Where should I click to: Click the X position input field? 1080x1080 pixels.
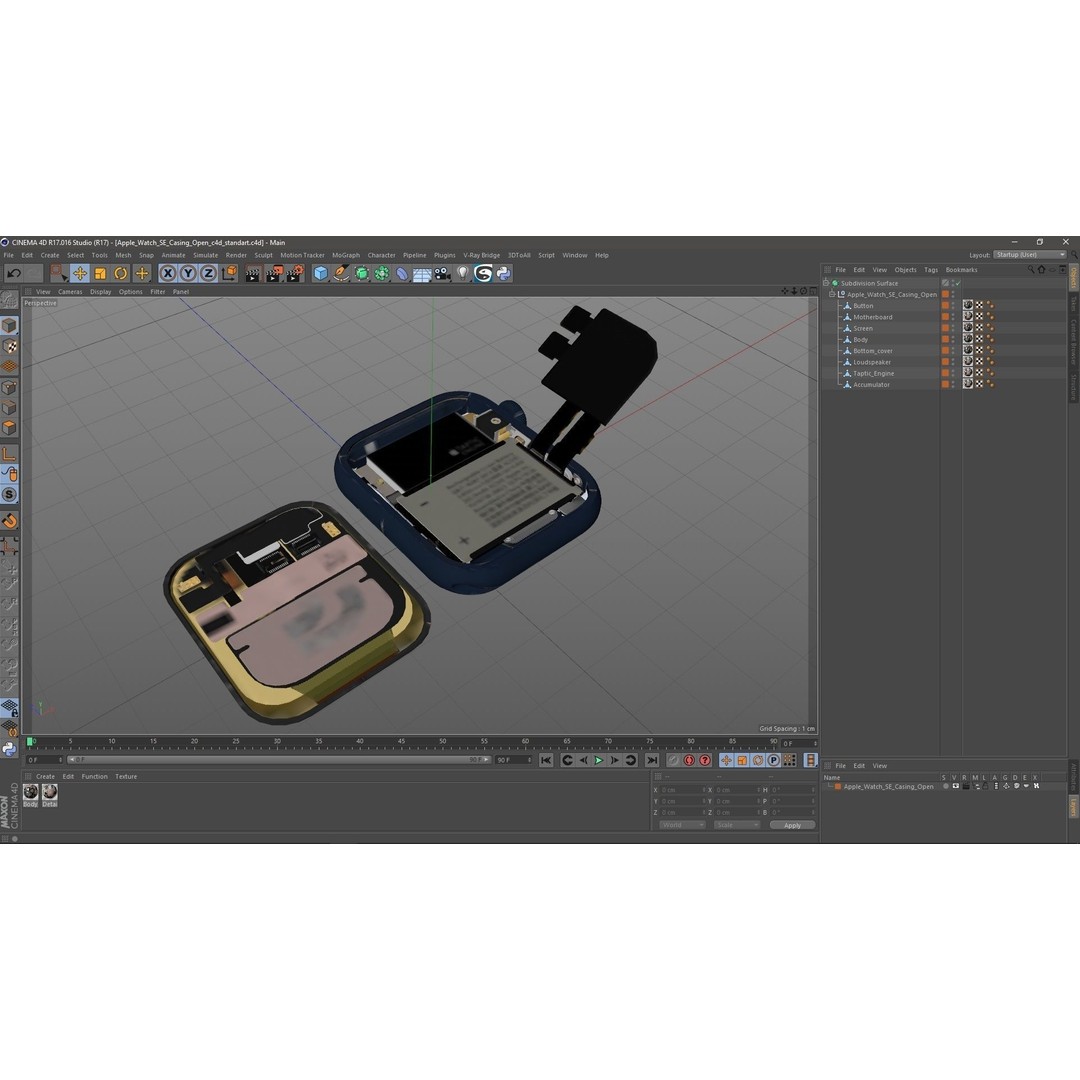pyautogui.click(x=682, y=790)
